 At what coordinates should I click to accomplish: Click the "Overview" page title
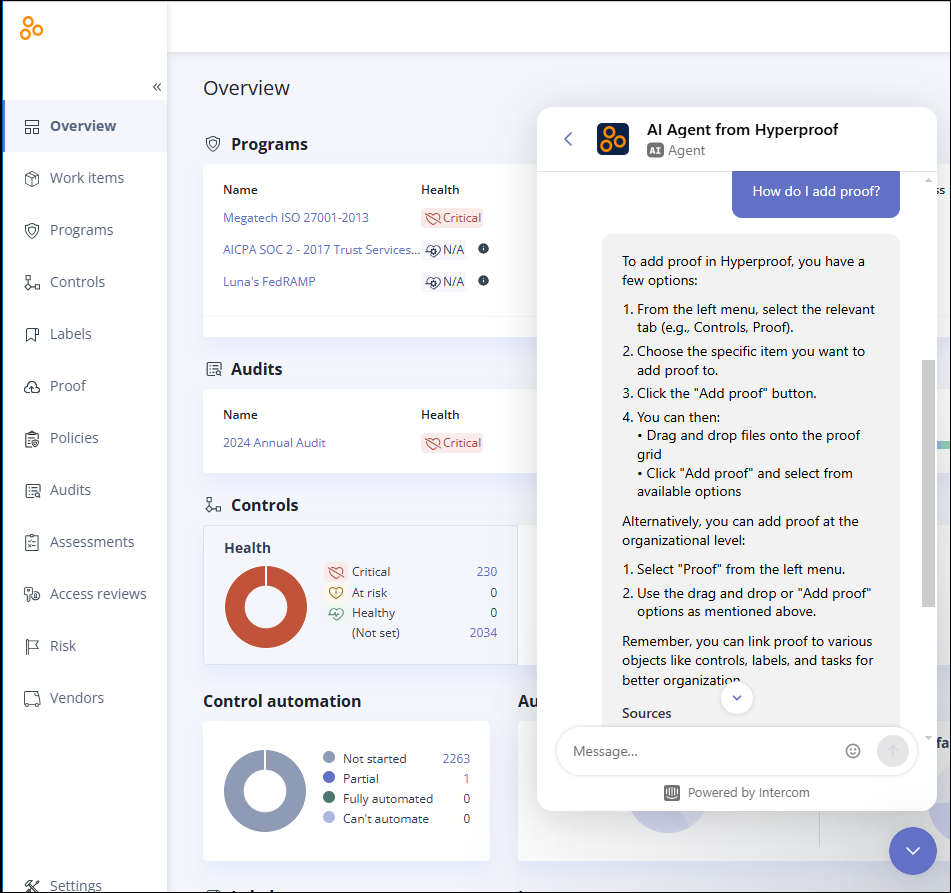246,88
